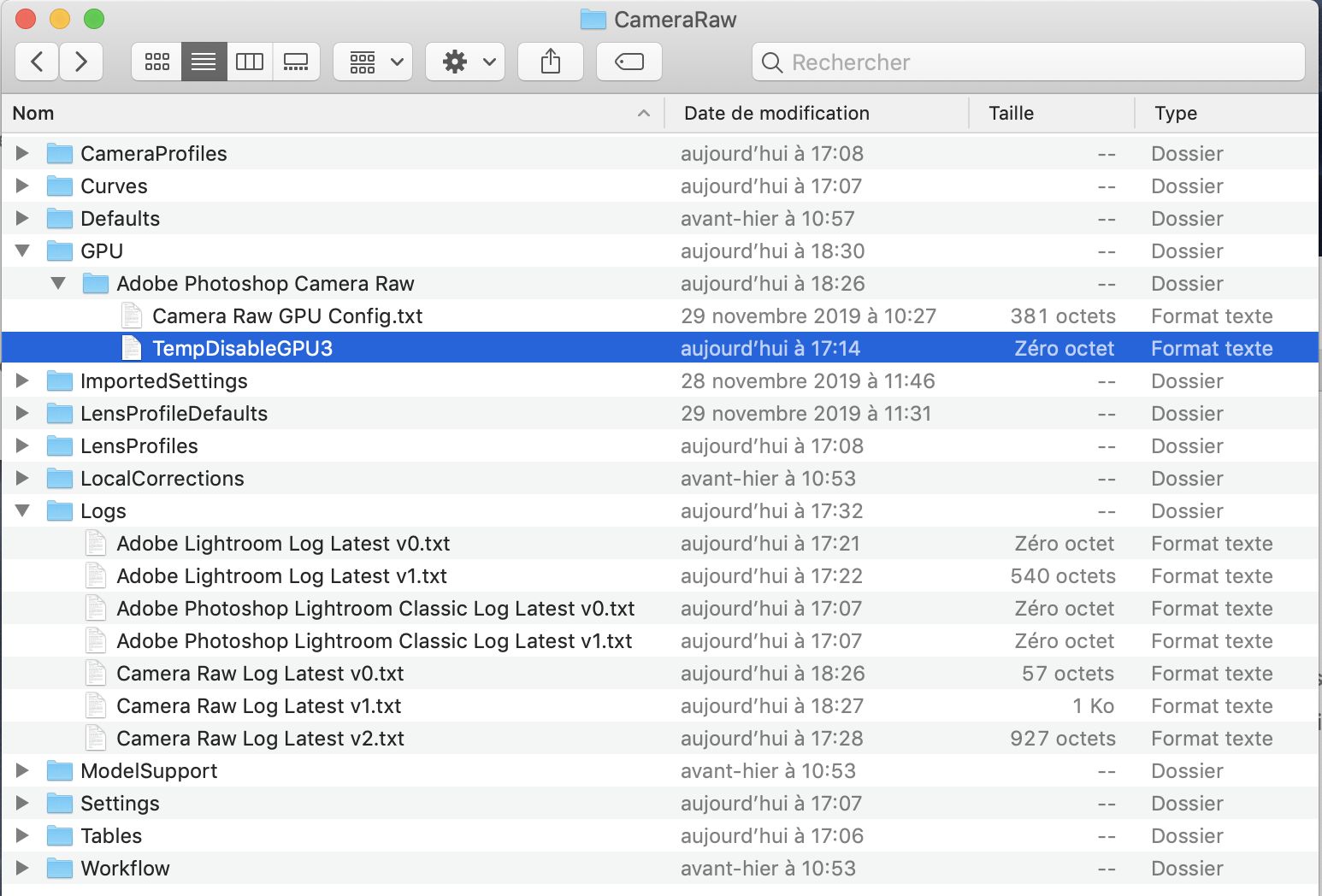Select the LocalCorrections folder icon
1322x896 pixels.
pyautogui.click(x=59, y=478)
